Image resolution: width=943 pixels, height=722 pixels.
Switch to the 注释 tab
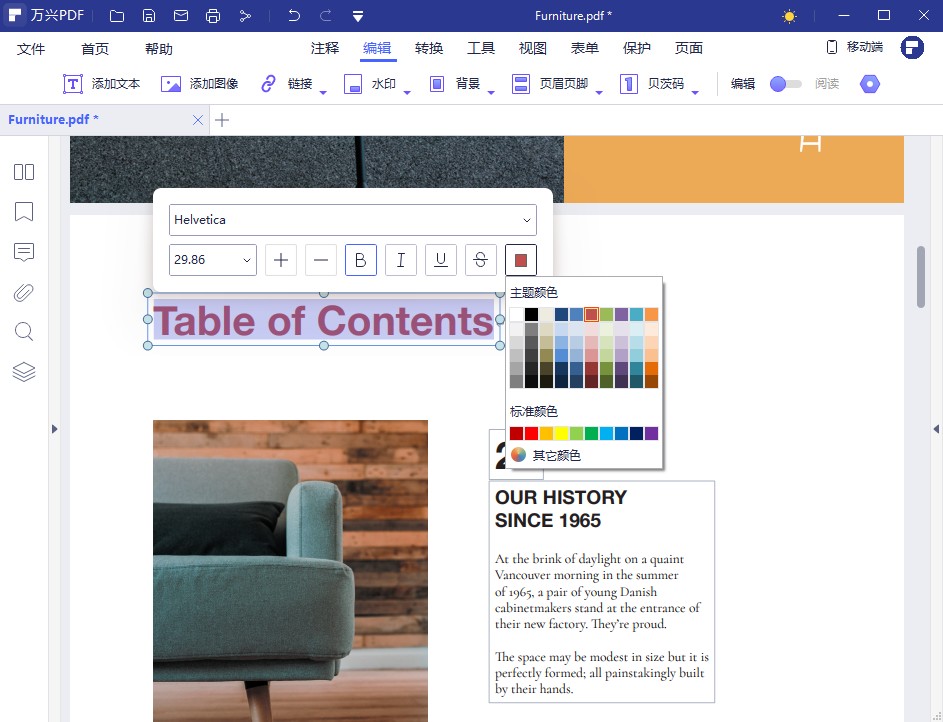pyautogui.click(x=325, y=48)
